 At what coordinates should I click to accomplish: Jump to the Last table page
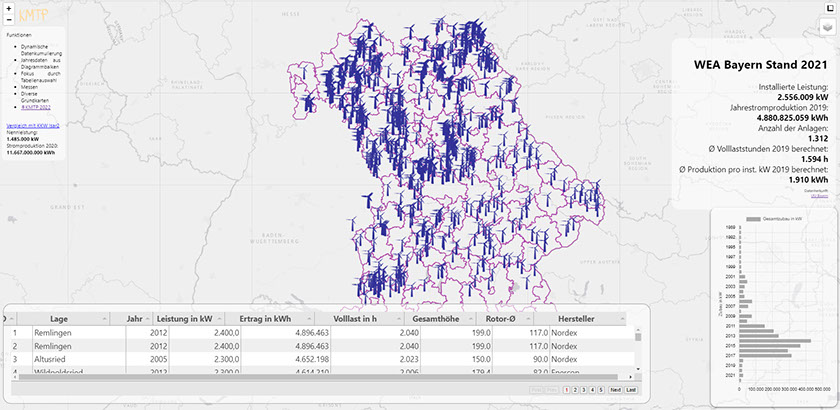click(x=632, y=390)
